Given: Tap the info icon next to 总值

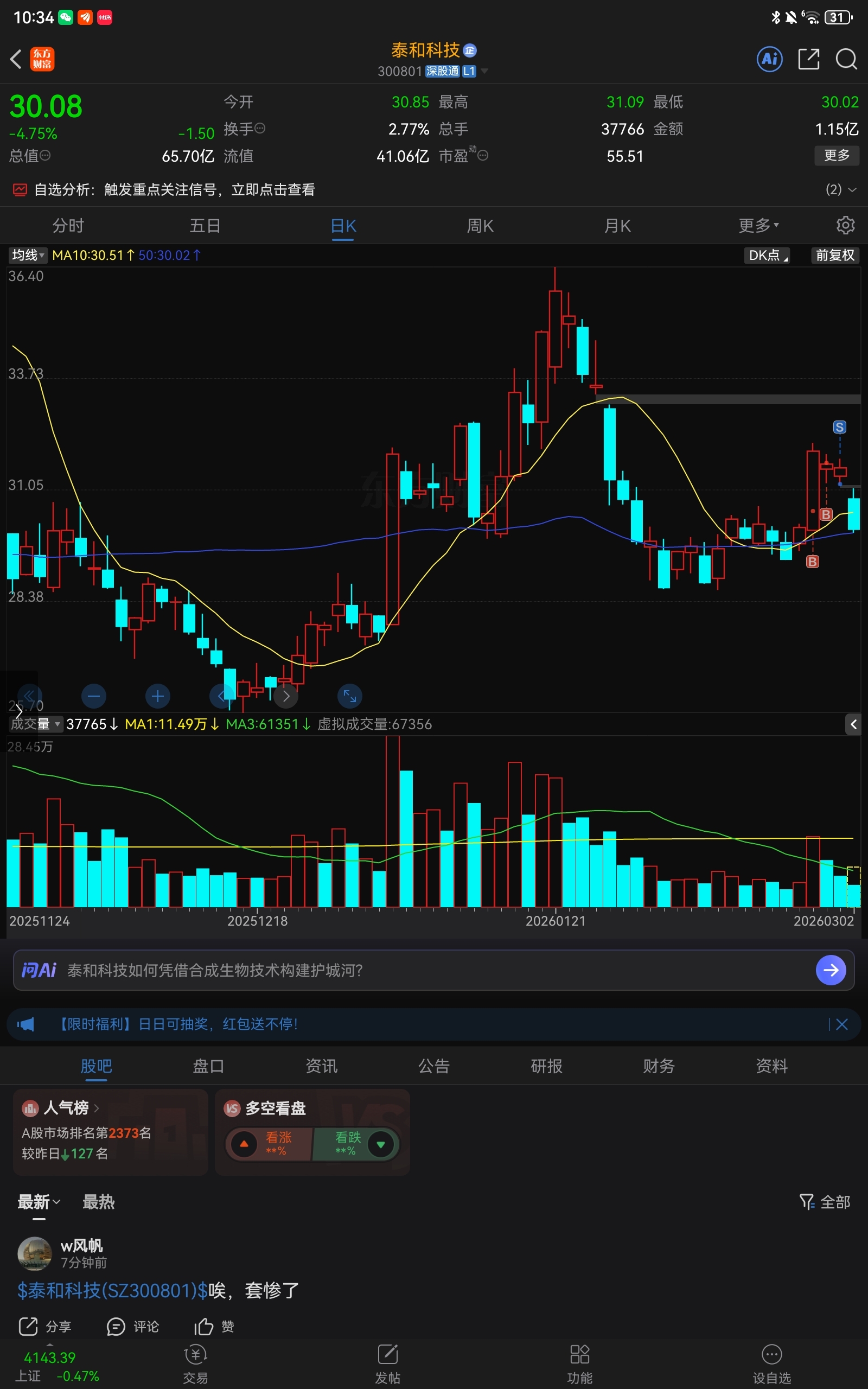Looking at the screenshot, I should (46, 156).
